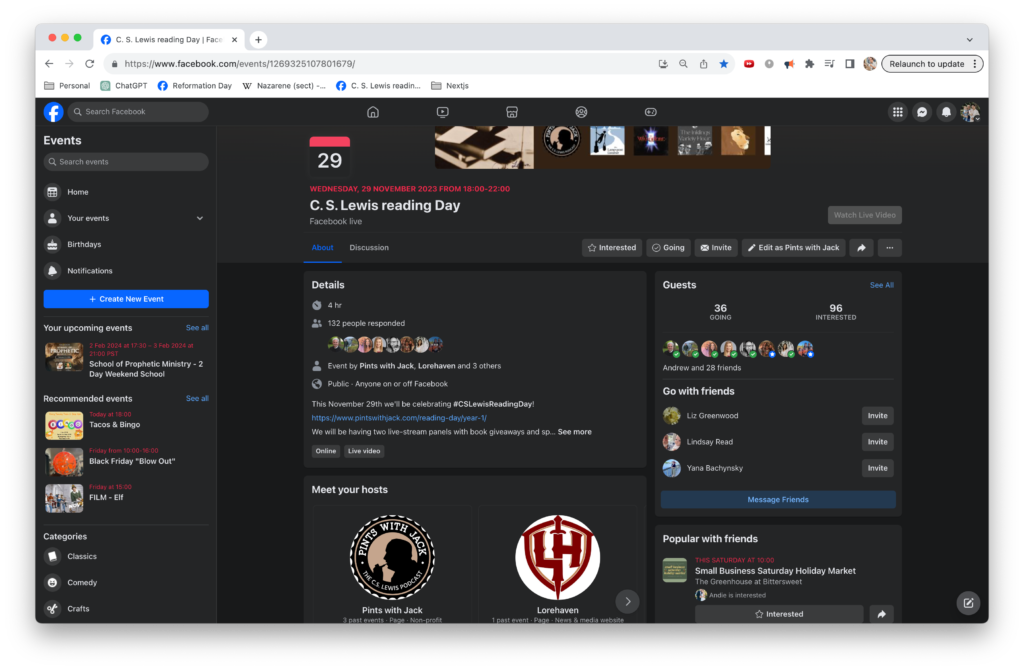The height and width of the screenshot is (670, 1024).
Task: Open the Pints with Jack host logo
Action: pyautogui.click(x=392, y=557)
